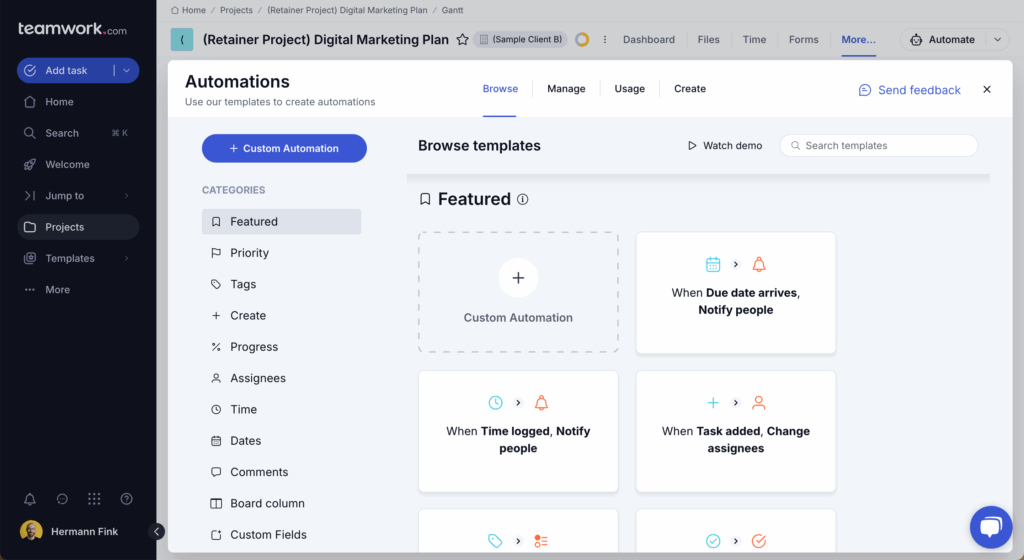Click Watch demo
This screenshot has width=1024, height=560.
click(724, 146)
